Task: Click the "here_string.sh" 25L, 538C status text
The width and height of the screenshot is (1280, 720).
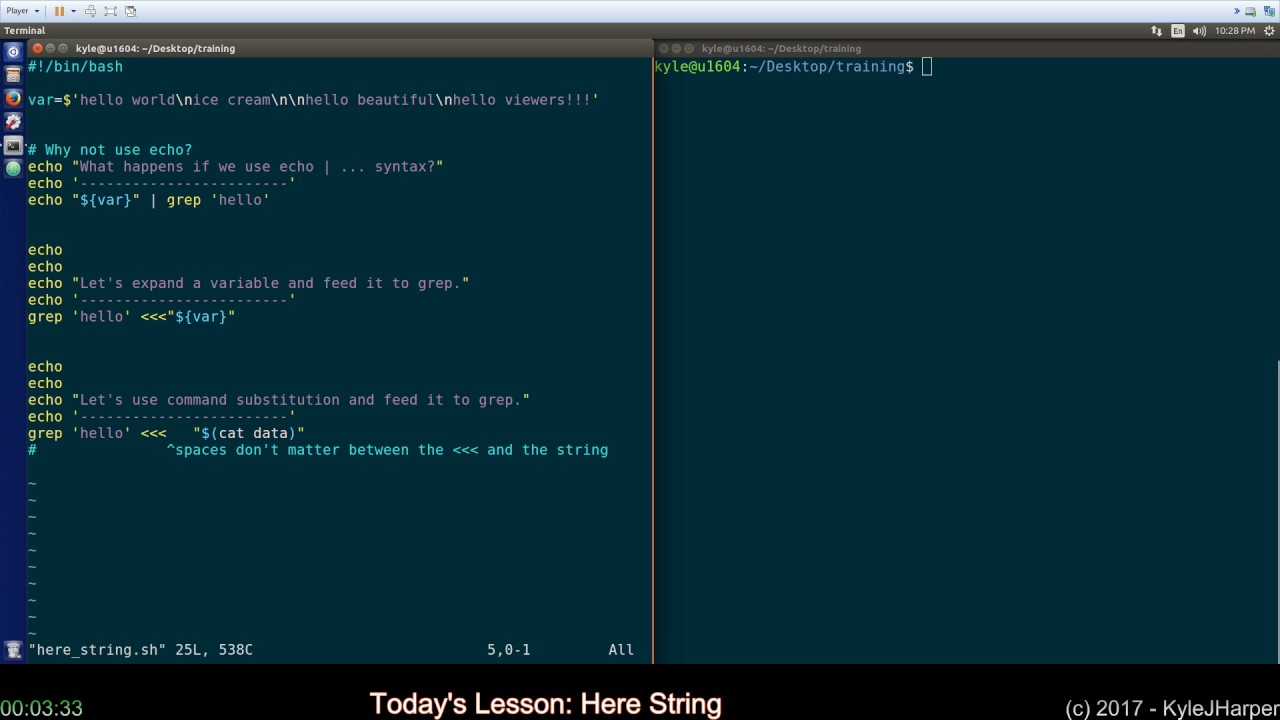Action: click(x=140, y=650)
